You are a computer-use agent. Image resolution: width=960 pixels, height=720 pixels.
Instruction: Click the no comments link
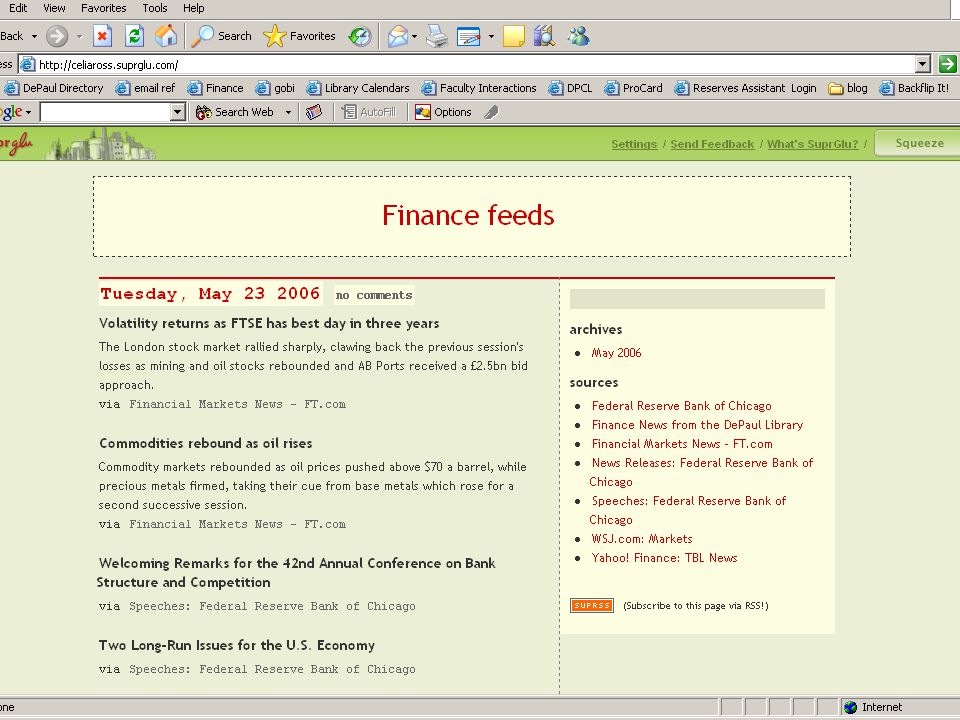click(x=373, y=295)
